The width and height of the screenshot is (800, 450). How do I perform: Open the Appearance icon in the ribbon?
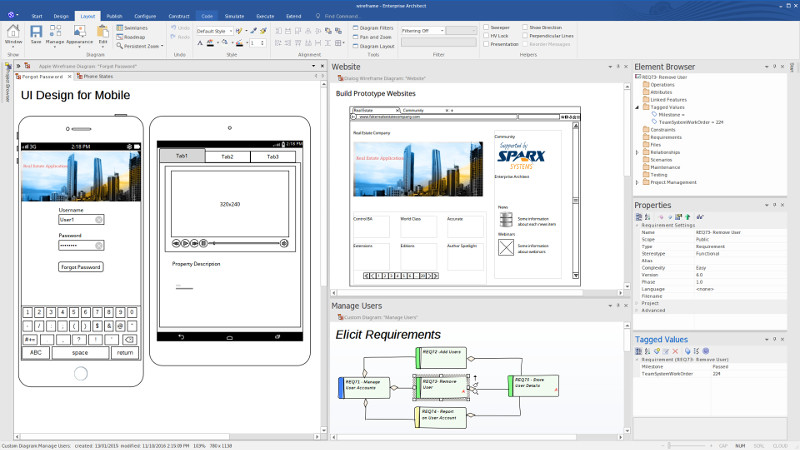(79, 35)
